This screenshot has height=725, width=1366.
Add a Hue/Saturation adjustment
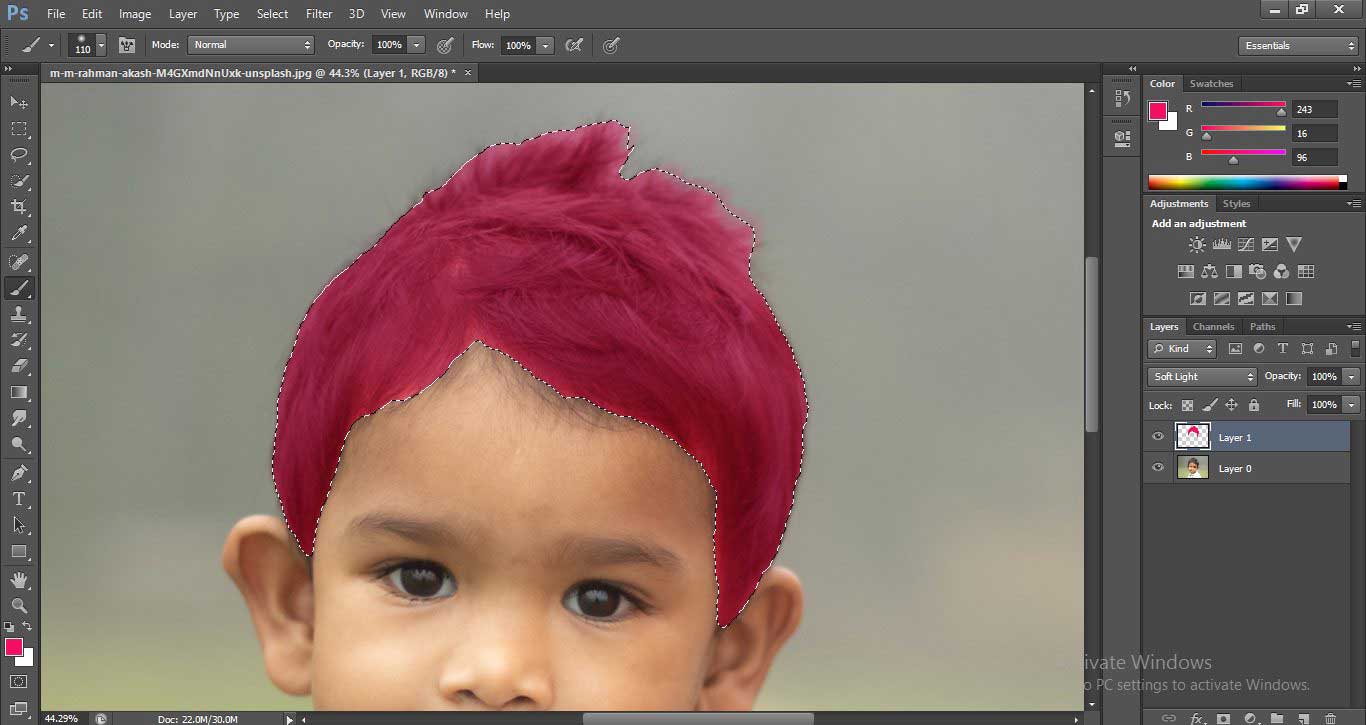click(1186, 270)
